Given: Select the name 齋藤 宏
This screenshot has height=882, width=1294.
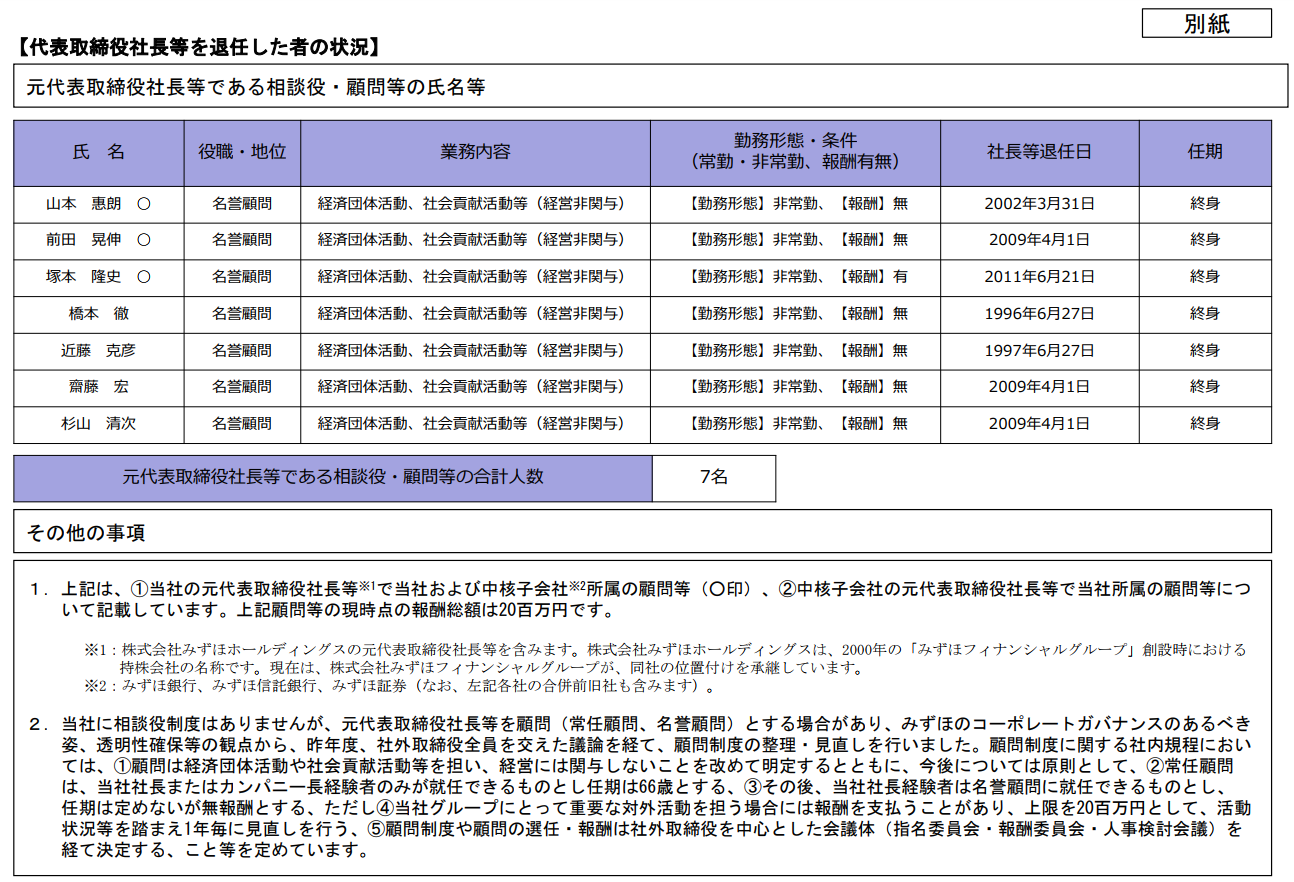Looking at the screenshot, I should pos(98,387).
